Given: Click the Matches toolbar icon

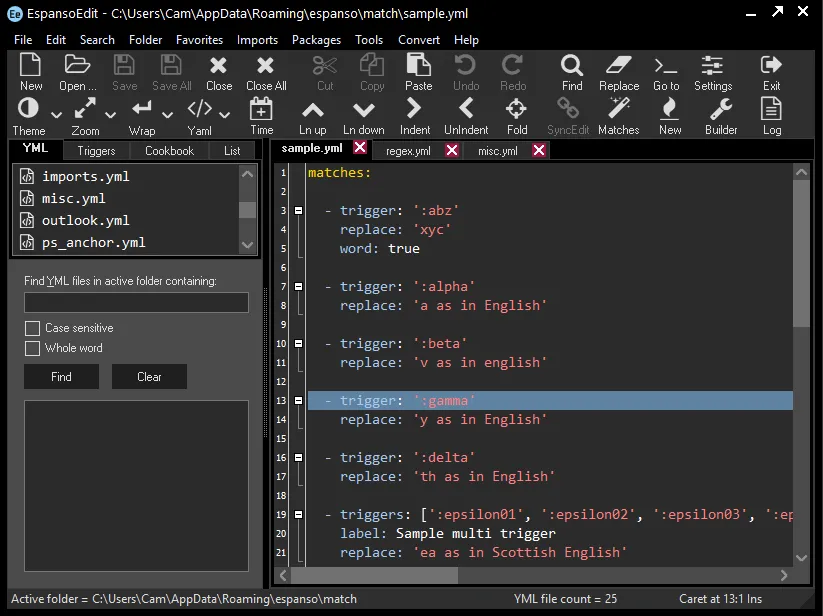Looking at the screenshot, I should (x=618, y=116).
